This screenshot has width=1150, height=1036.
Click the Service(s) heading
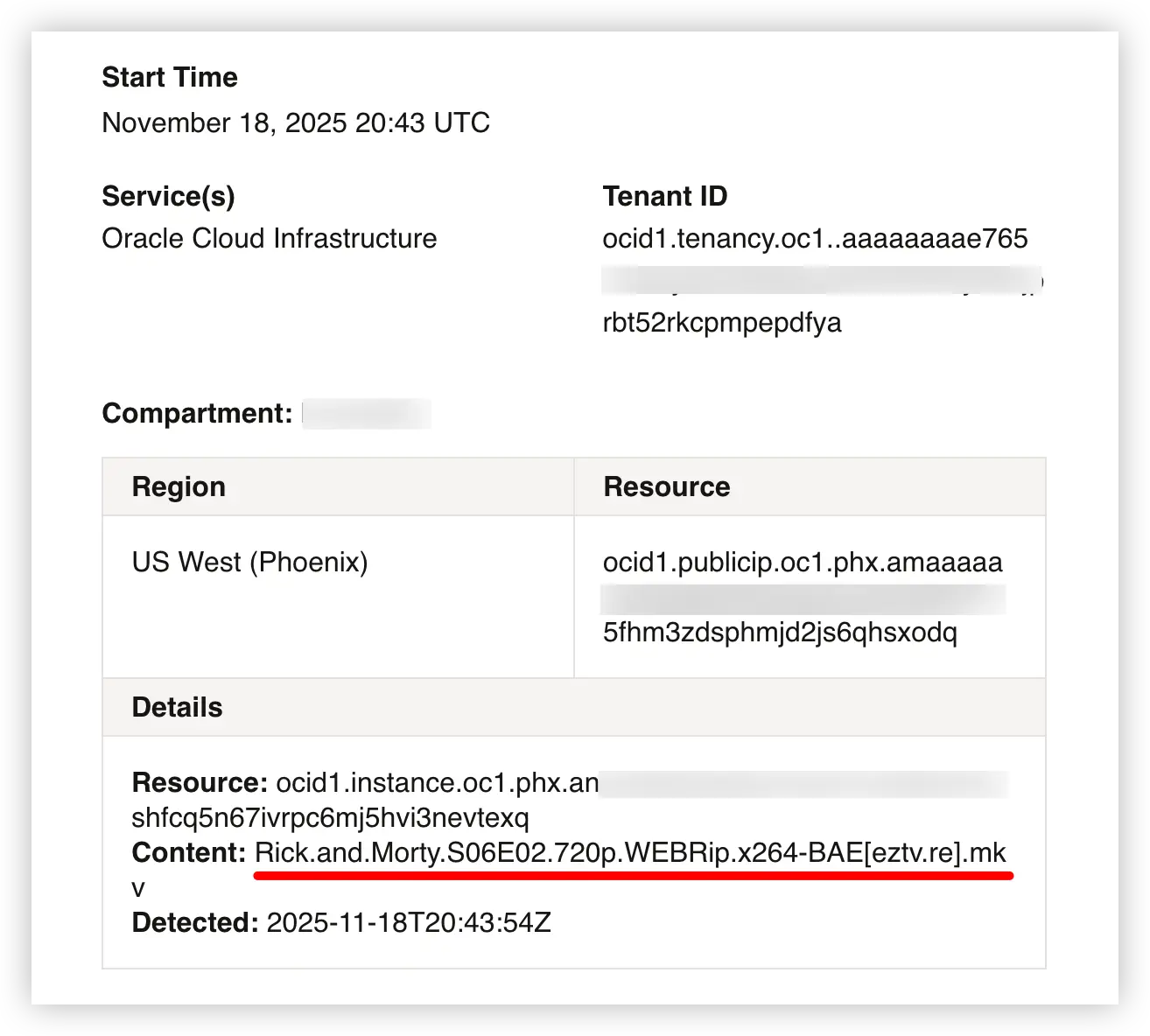tap(168, 196)
